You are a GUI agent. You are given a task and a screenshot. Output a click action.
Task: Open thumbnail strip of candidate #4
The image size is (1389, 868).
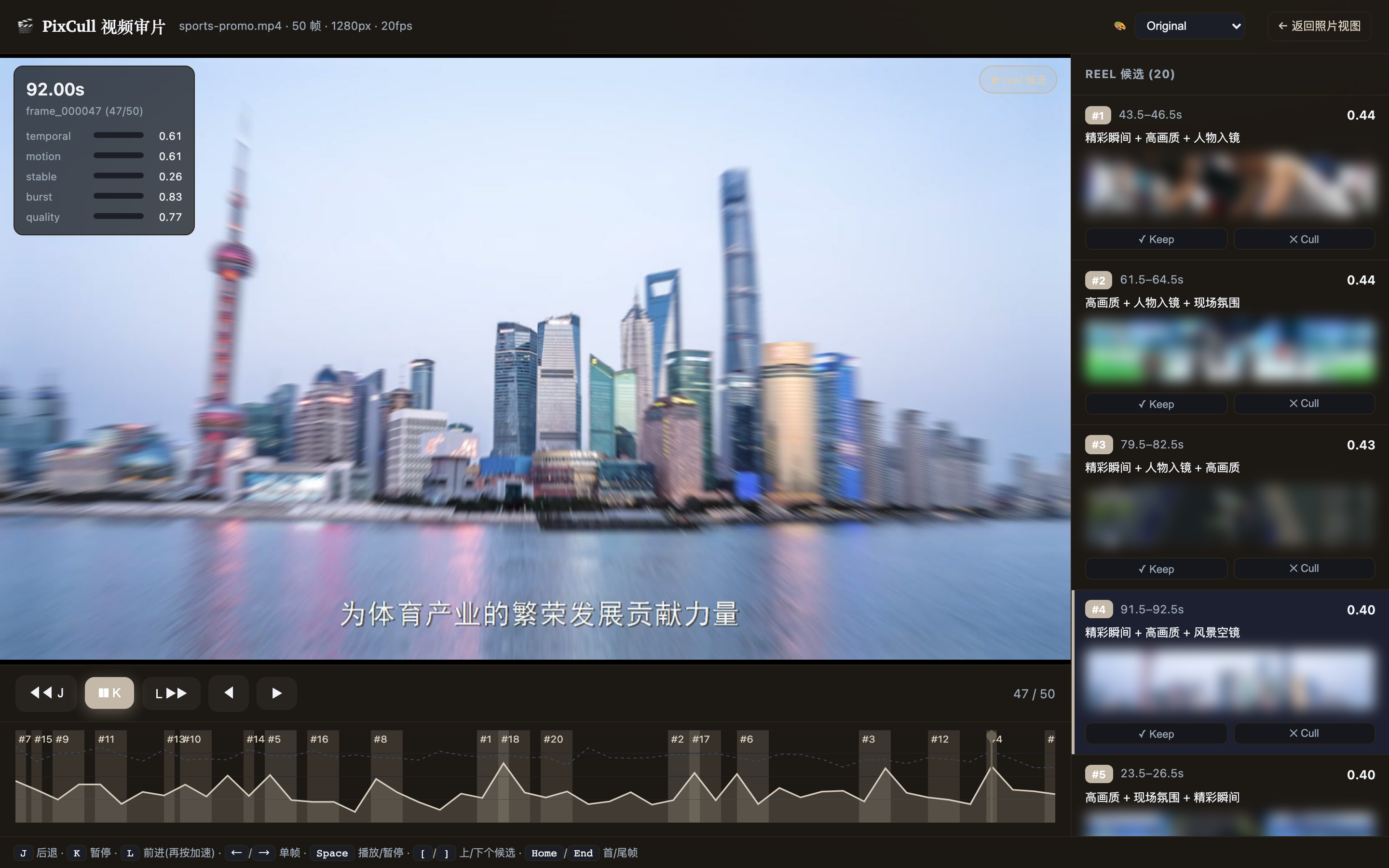[1230, 680]
